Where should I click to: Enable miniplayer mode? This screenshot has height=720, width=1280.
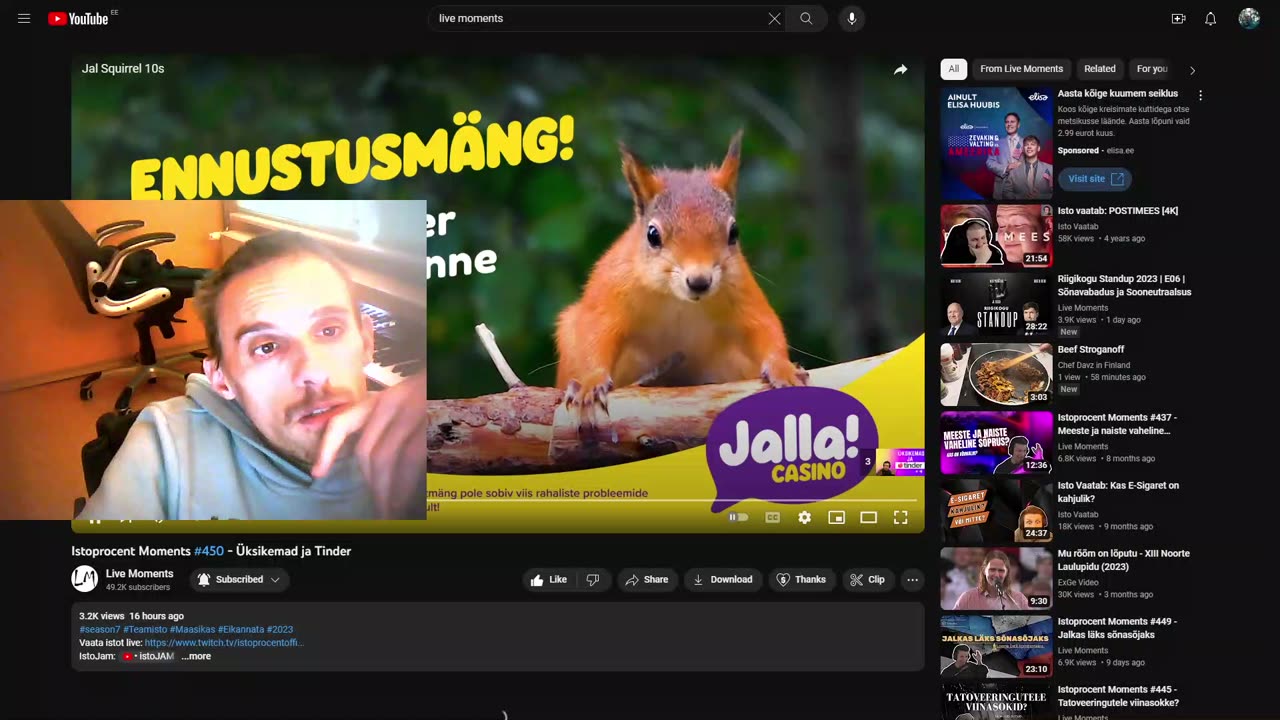click(x=836, y=517)
